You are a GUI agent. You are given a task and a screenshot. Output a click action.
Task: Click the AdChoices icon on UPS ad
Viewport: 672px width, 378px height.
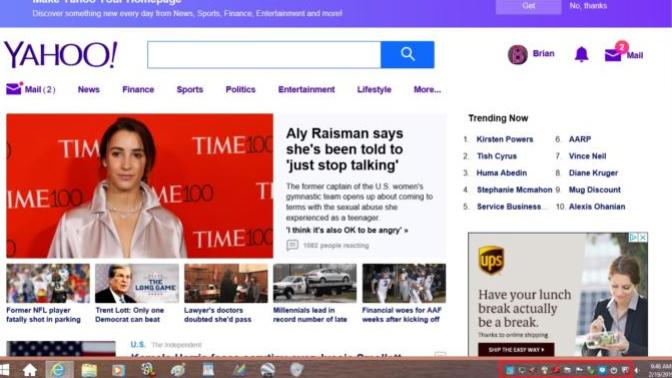(x=633, y=237)
